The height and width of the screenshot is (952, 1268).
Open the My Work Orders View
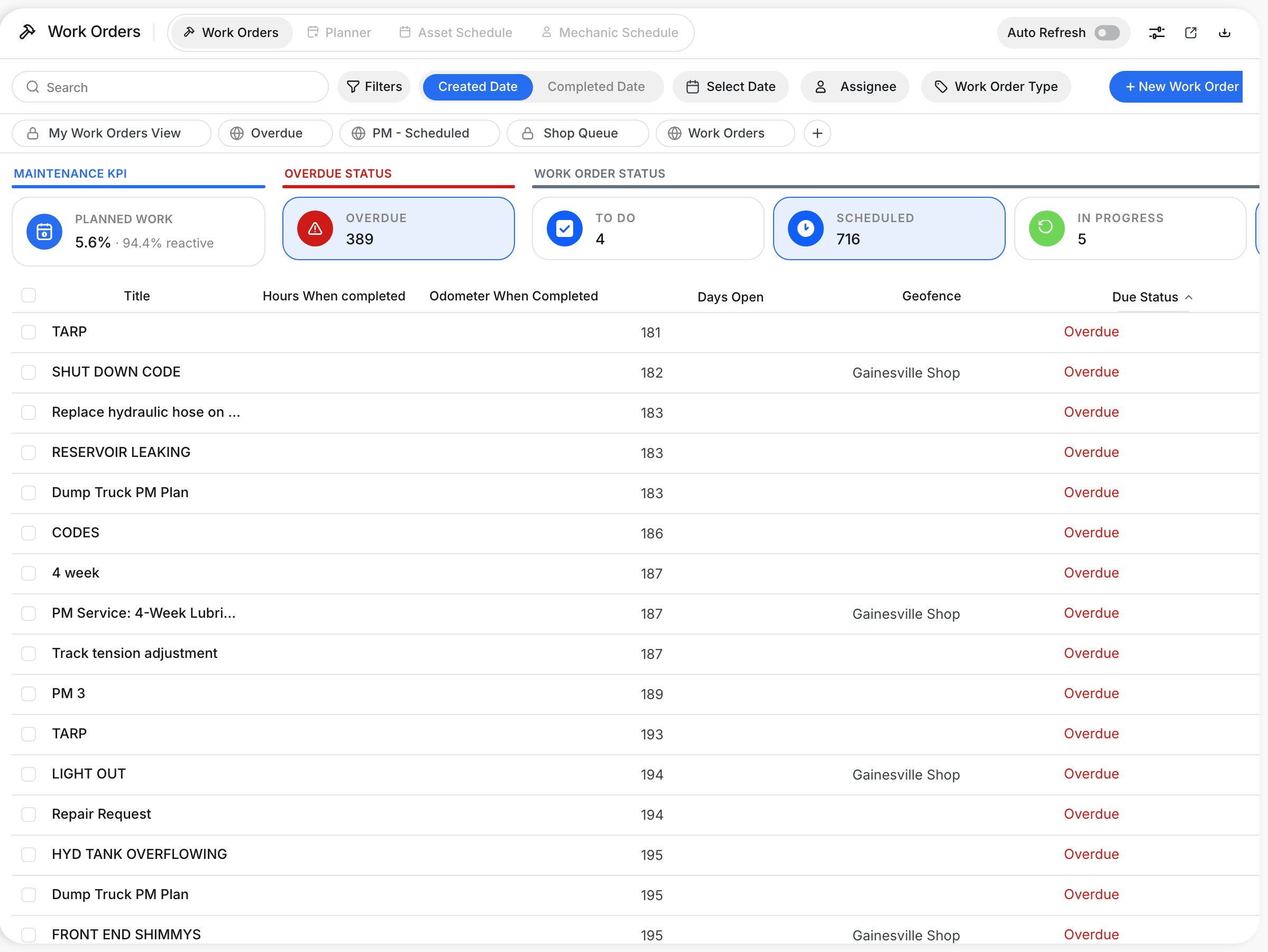tap(111, 133)
